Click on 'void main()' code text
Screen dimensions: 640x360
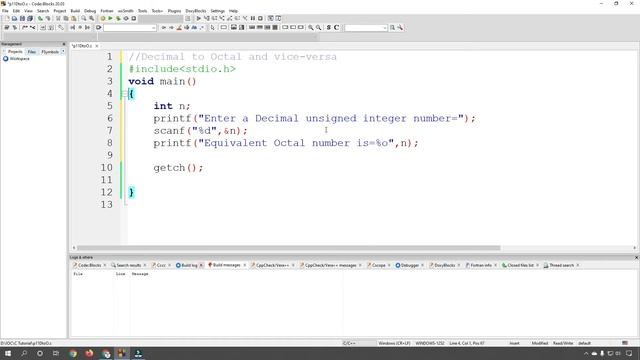click(x=162, y=81)
